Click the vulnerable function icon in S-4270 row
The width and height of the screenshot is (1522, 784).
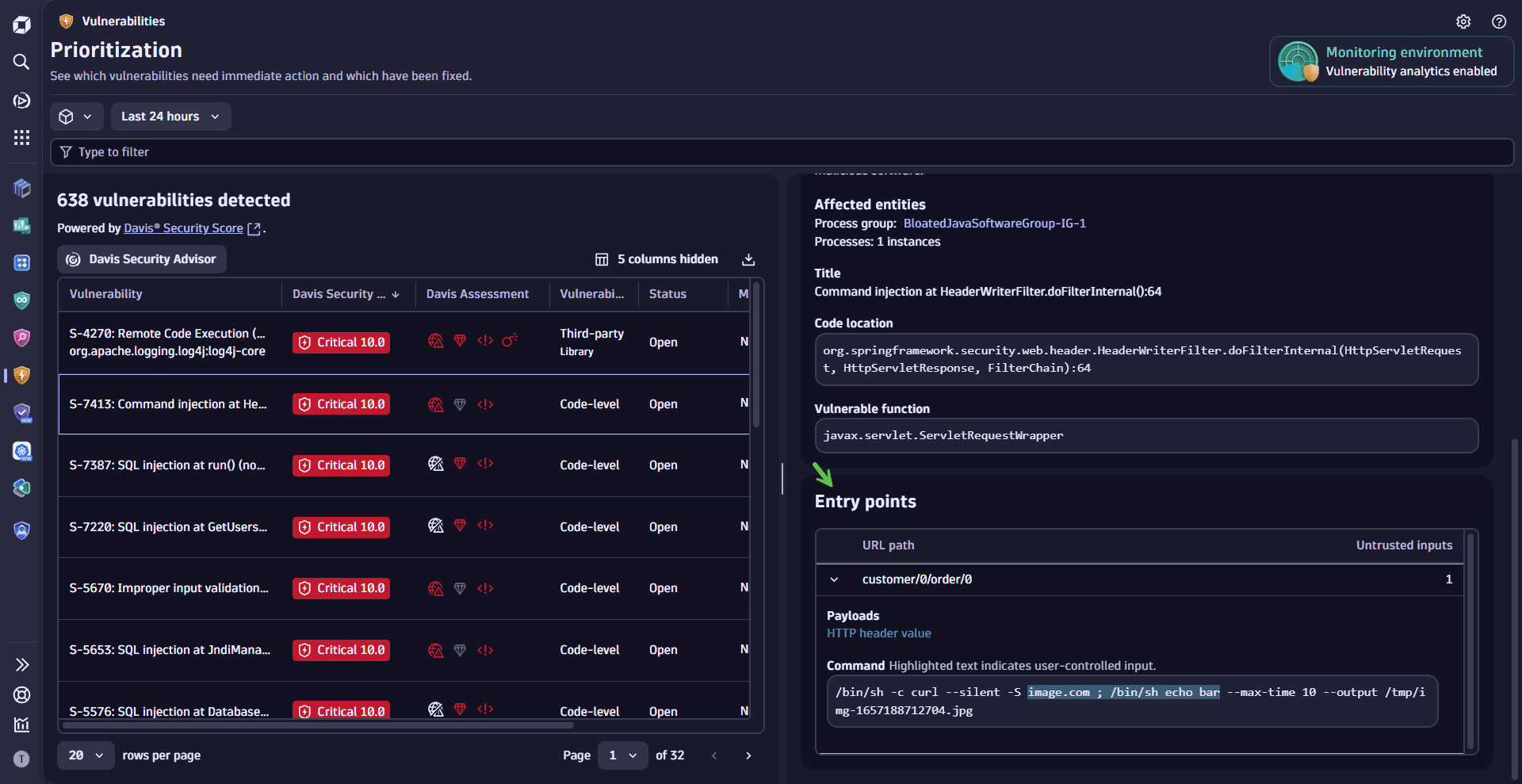tap(510, 340)
